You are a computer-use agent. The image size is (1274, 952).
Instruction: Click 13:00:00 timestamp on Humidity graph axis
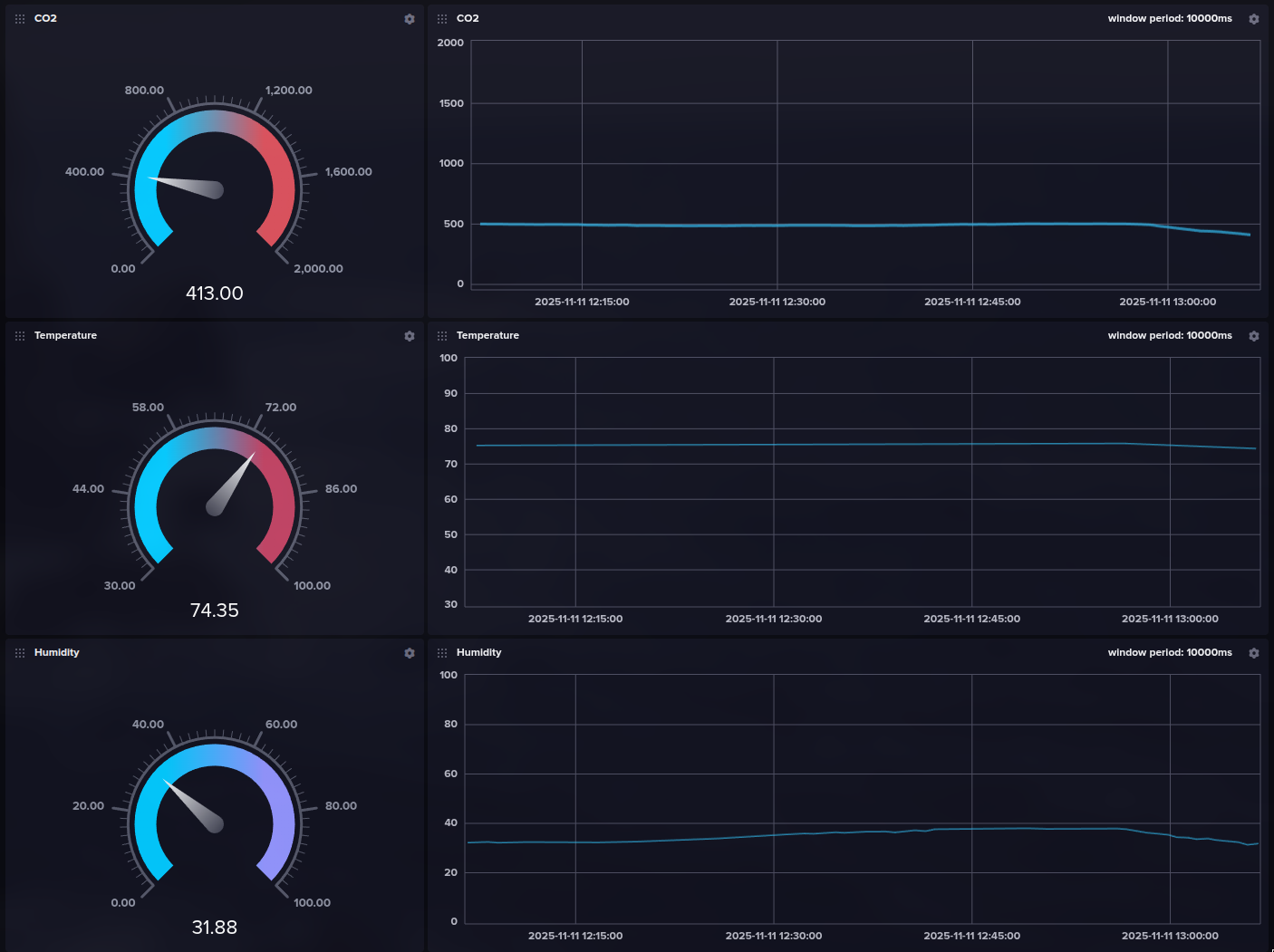click(1169, 936)
